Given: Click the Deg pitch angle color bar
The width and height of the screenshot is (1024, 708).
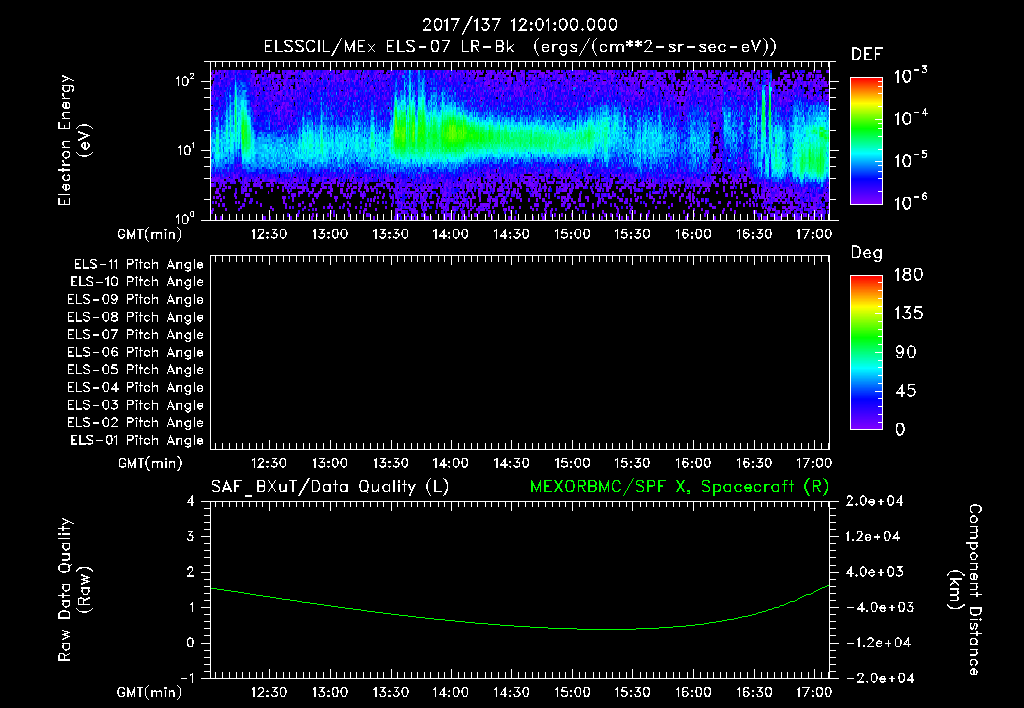Looking at the screenshot, I should click(866, 353).
